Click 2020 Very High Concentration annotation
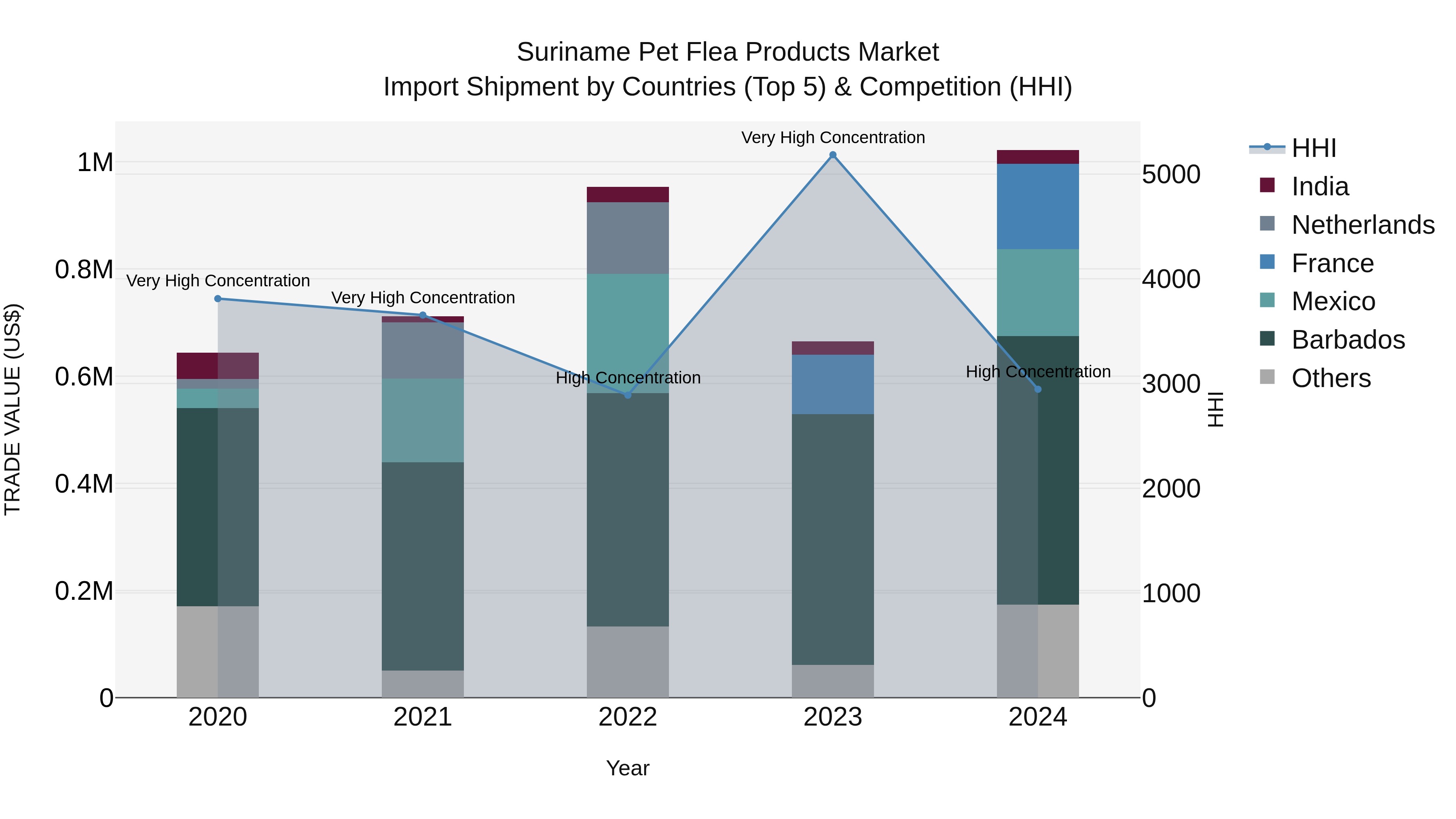This screenshot has width=1456, height=819. 218,280
